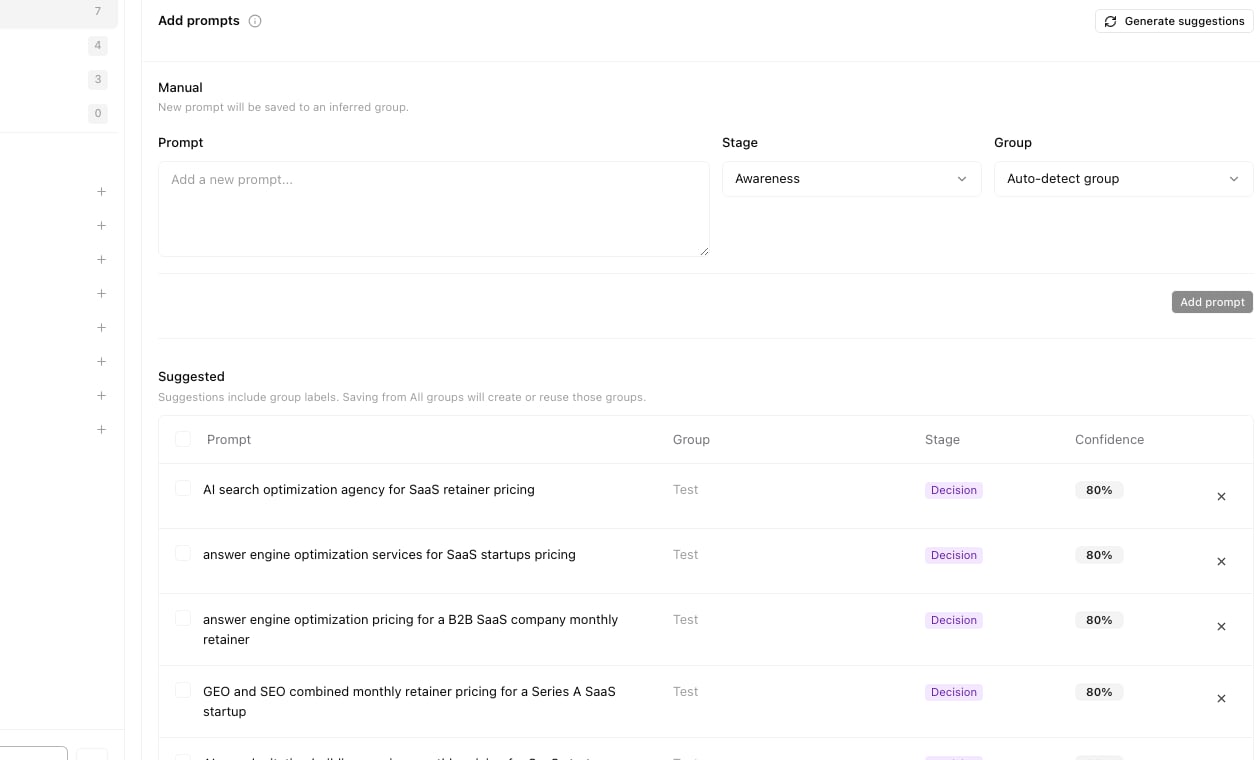The image size is (1260, 760).
Task: Click the Stage column header in the table
Action: pos(942,439)
